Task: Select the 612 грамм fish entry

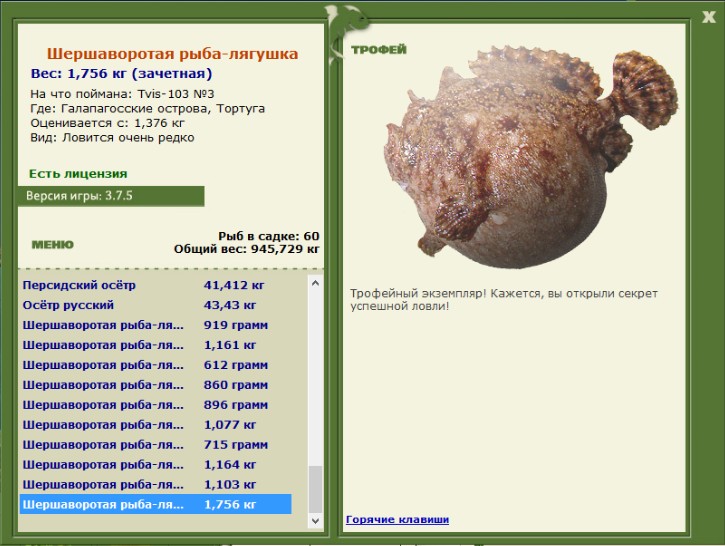Action: [x=155, y=365]
